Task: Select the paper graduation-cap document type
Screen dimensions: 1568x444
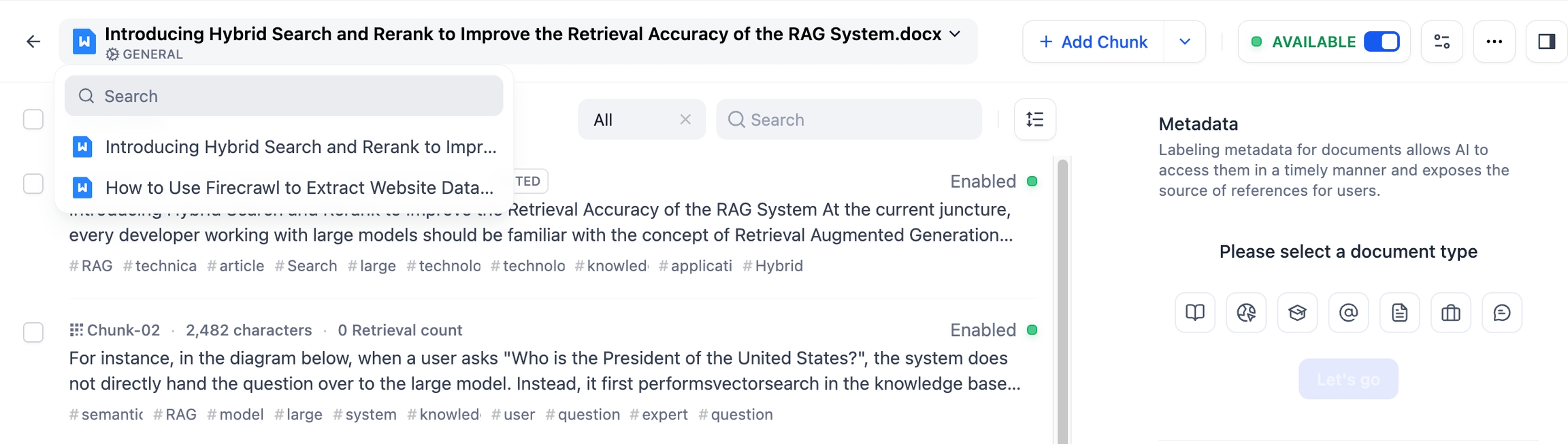Action: (1297, 313)
